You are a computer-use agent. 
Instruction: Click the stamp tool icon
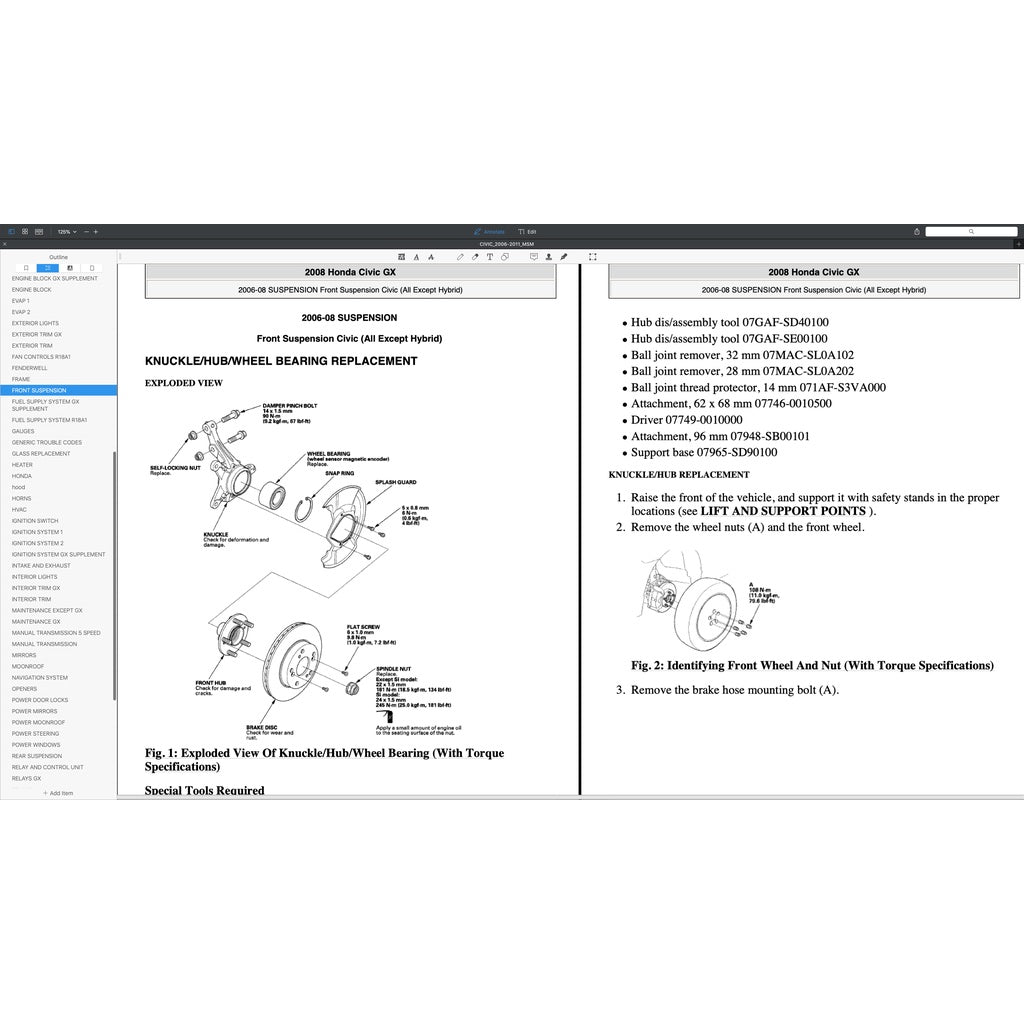pos(549,257)
